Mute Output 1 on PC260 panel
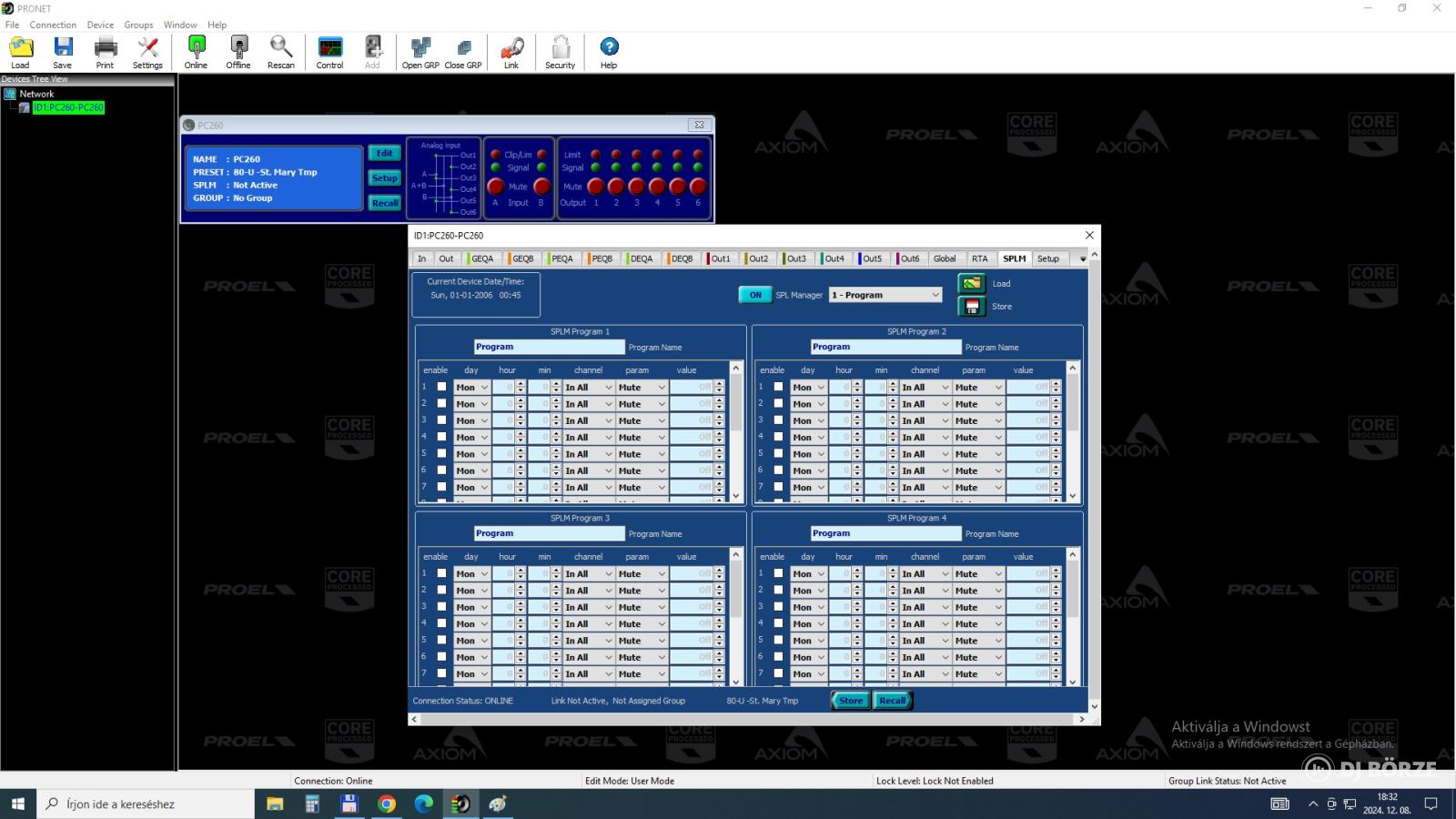 596,186
